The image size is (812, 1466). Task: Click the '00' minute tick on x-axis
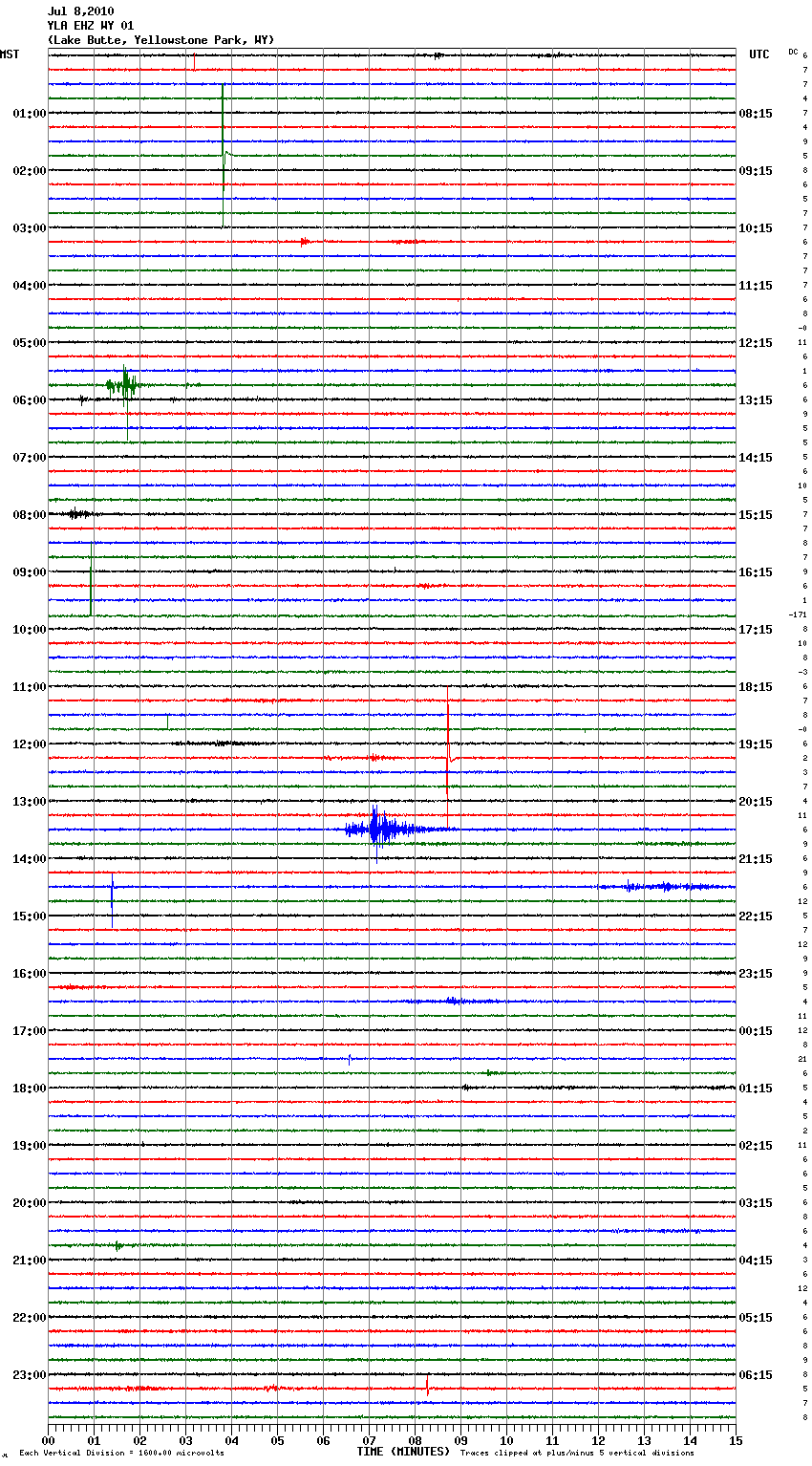point(49,1440)
